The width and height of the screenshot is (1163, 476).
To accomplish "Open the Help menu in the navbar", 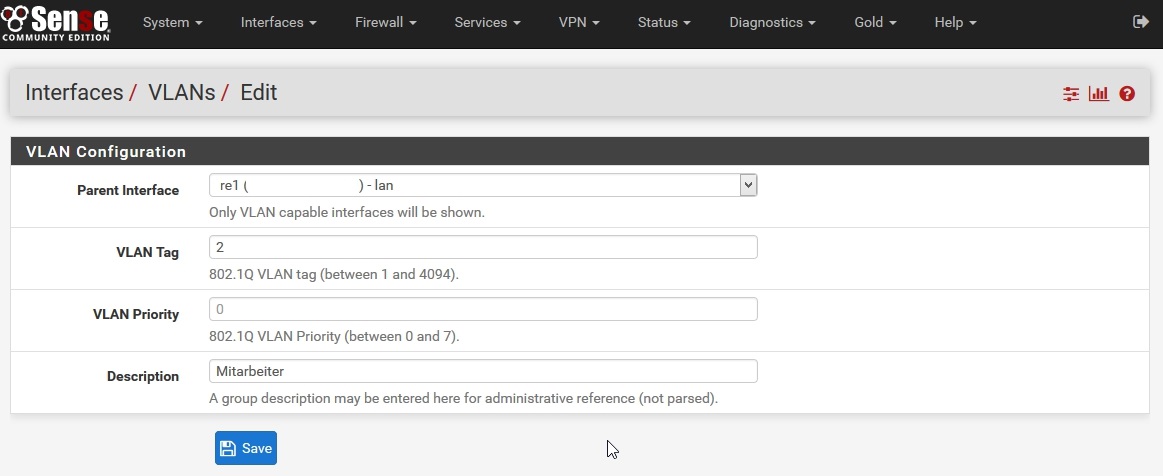I will (955, 22).
